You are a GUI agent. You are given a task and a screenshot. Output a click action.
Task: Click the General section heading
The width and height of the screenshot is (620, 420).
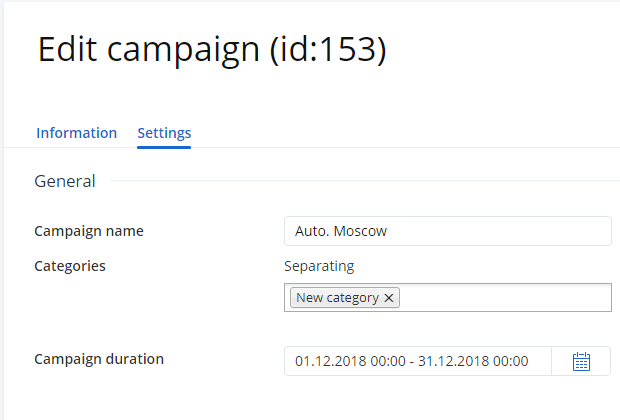[x=65, y=181]
